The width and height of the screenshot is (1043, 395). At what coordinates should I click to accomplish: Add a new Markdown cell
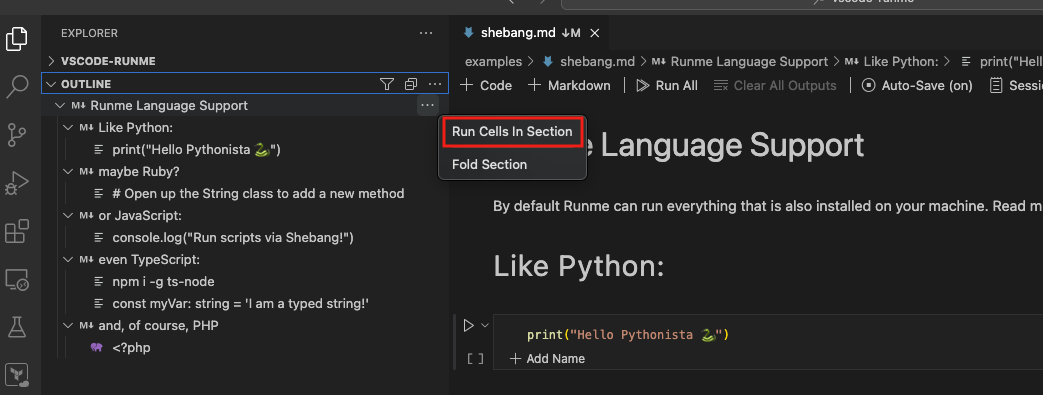pyautogui.click(x=569, y=85)
